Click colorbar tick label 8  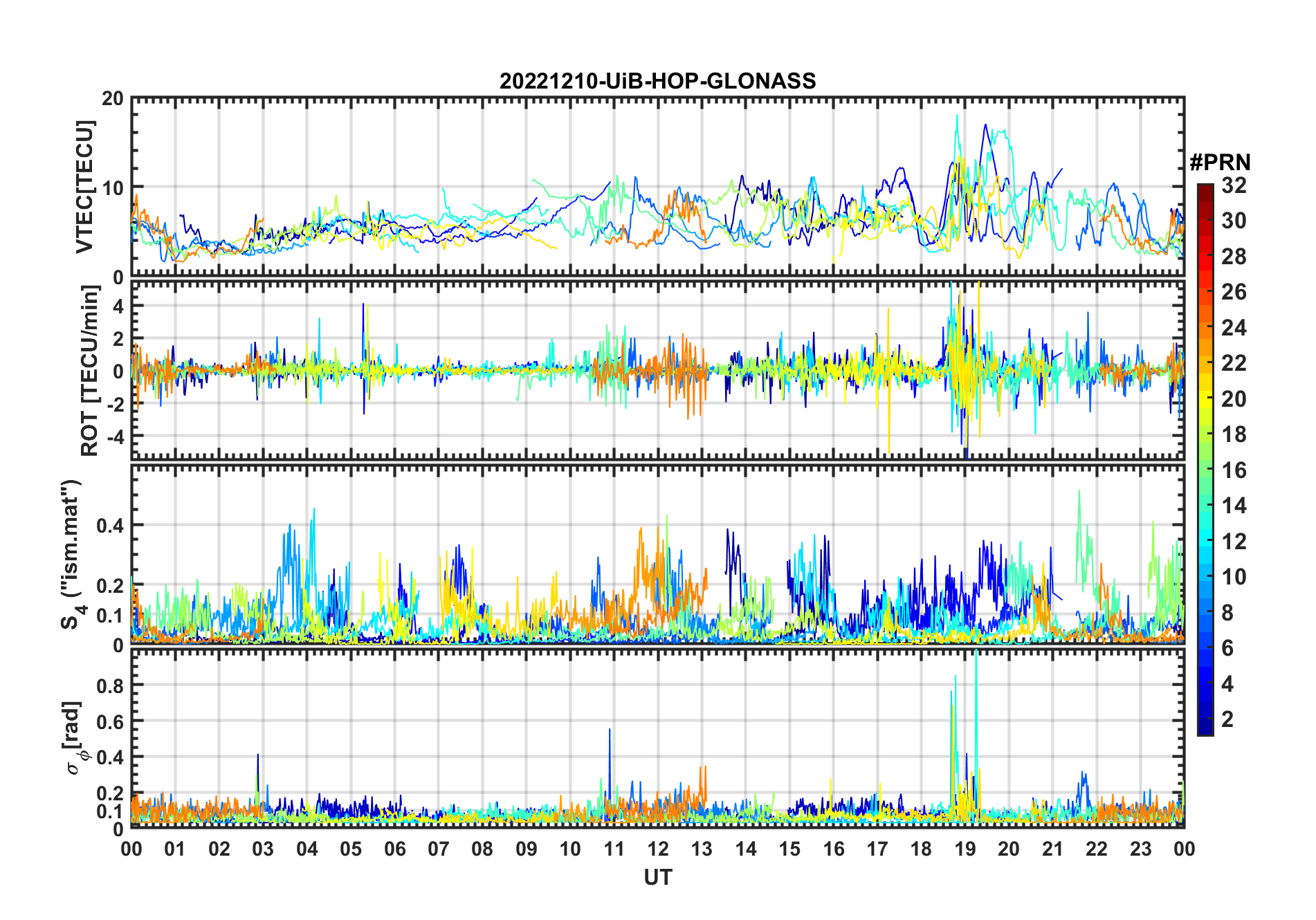point(1227,613)
